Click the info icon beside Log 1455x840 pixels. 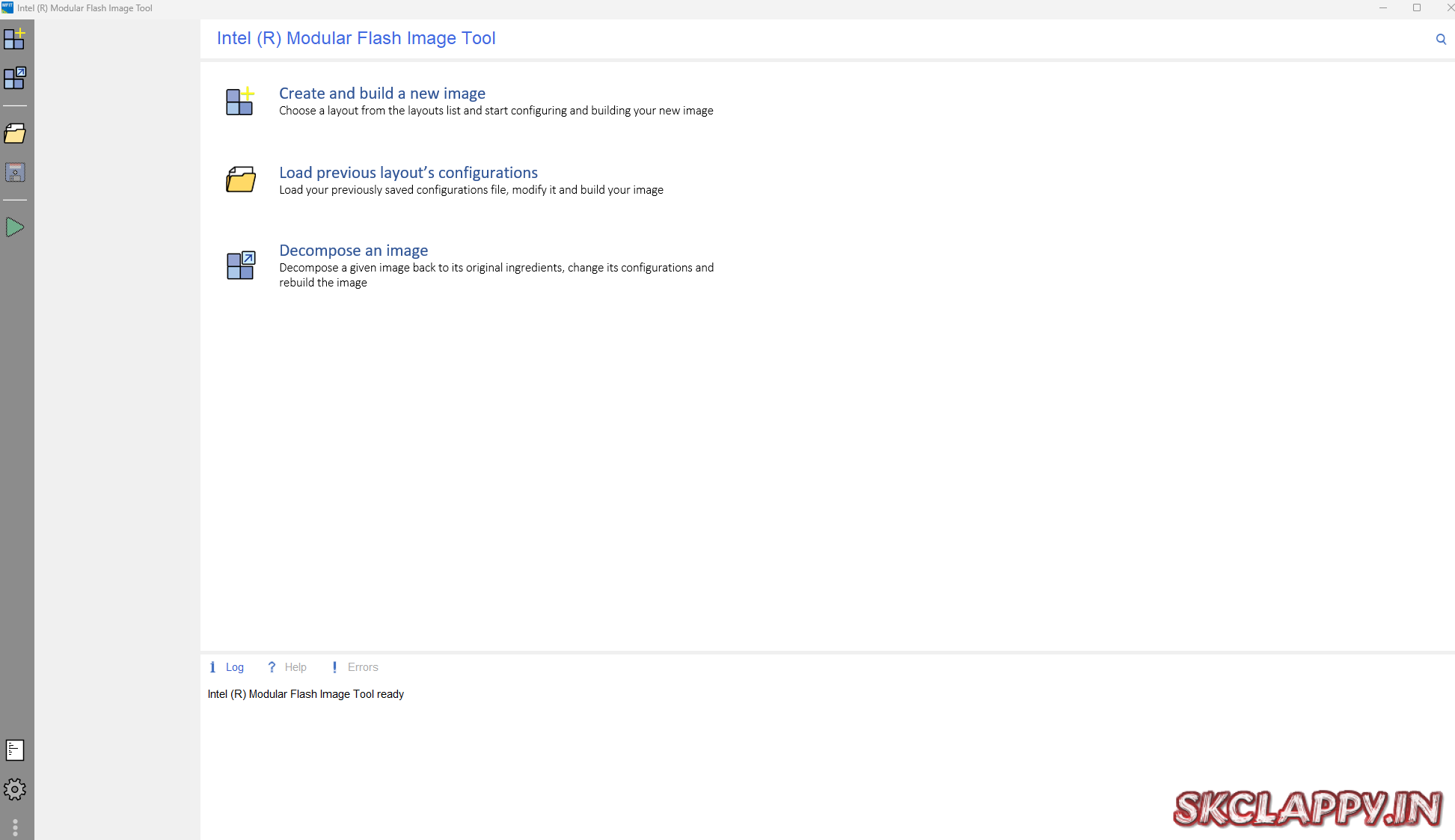(212, 667)
